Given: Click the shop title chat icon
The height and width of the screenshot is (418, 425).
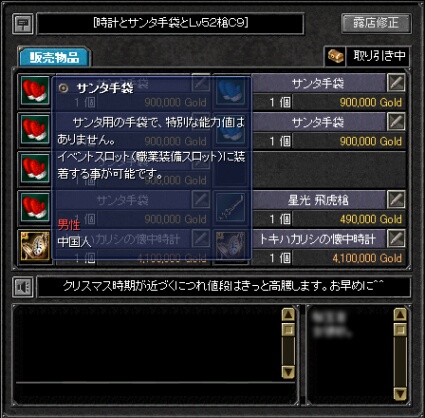Looking at the screenshot, I should pos(23,24).
